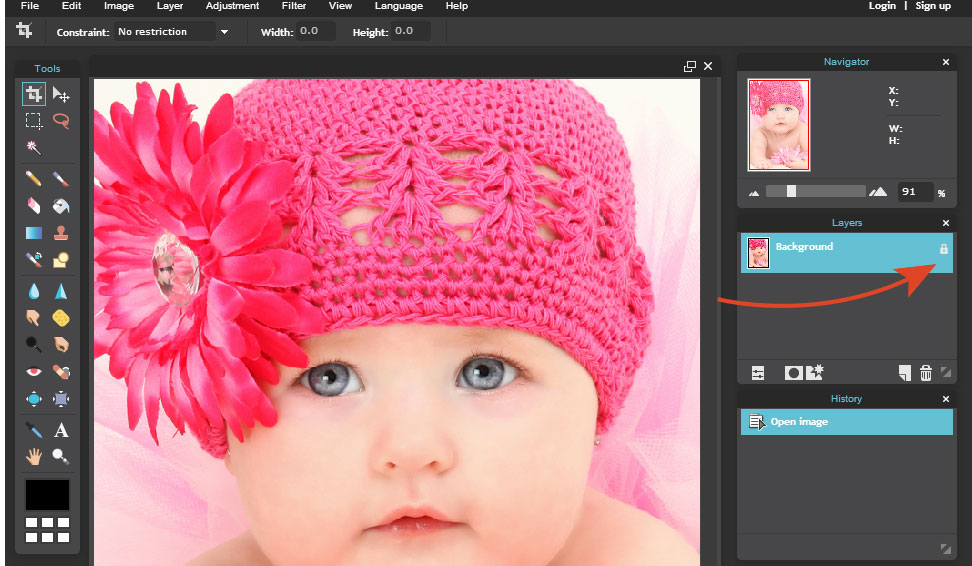The width and height of the screenshot is (972, 566).
Task: Select the Paint bucket tool
Action: coord(61,206)
